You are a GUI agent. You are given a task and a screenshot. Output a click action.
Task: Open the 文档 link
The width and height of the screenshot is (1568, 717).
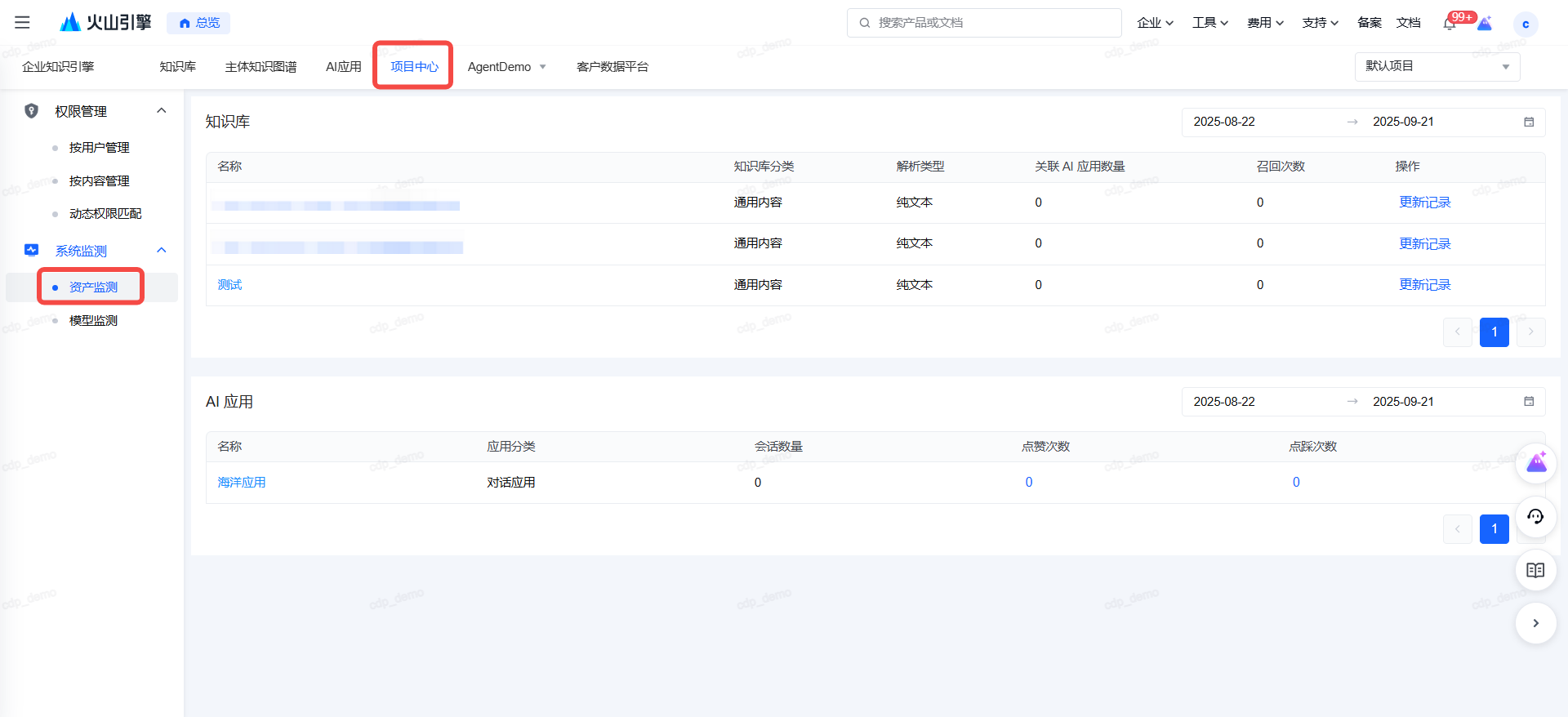point(1409,23)
